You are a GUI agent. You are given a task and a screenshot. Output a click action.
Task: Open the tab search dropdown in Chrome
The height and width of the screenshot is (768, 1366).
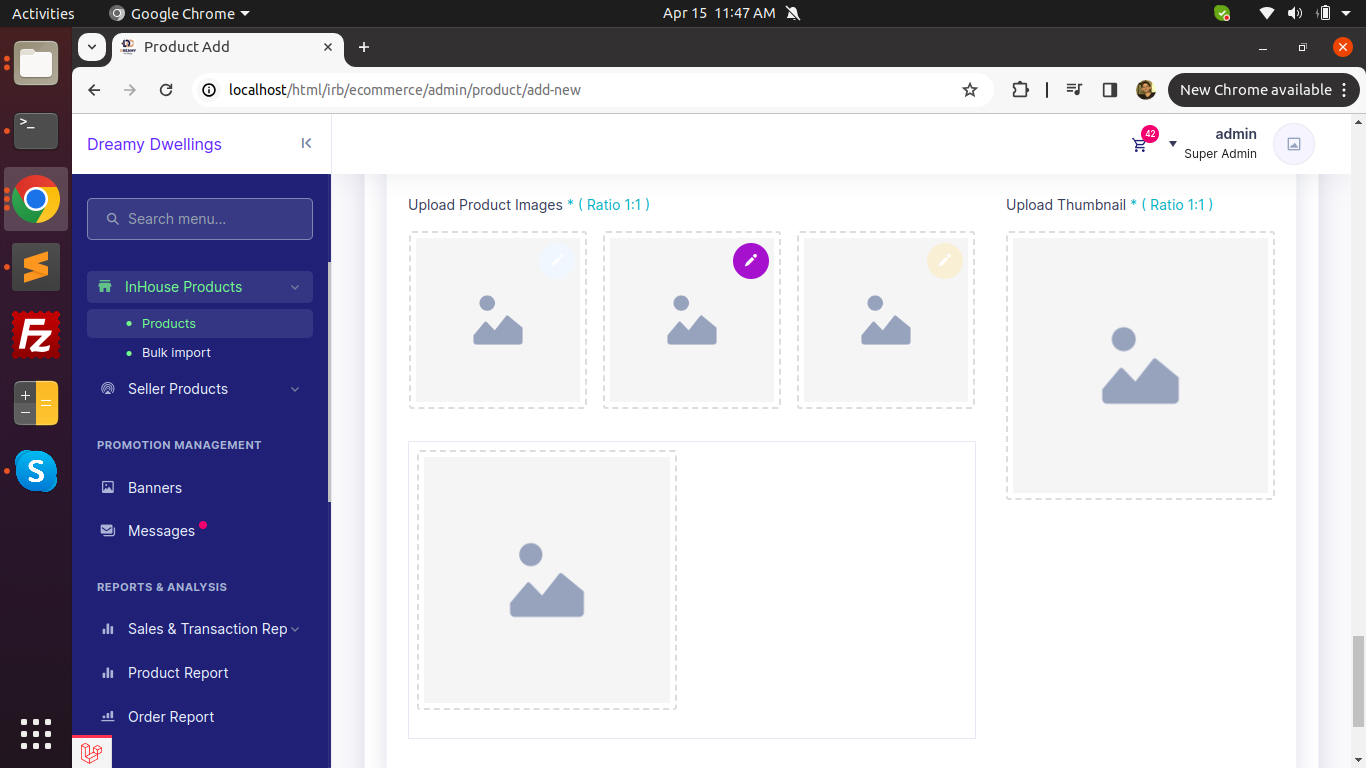coord(92,47)
